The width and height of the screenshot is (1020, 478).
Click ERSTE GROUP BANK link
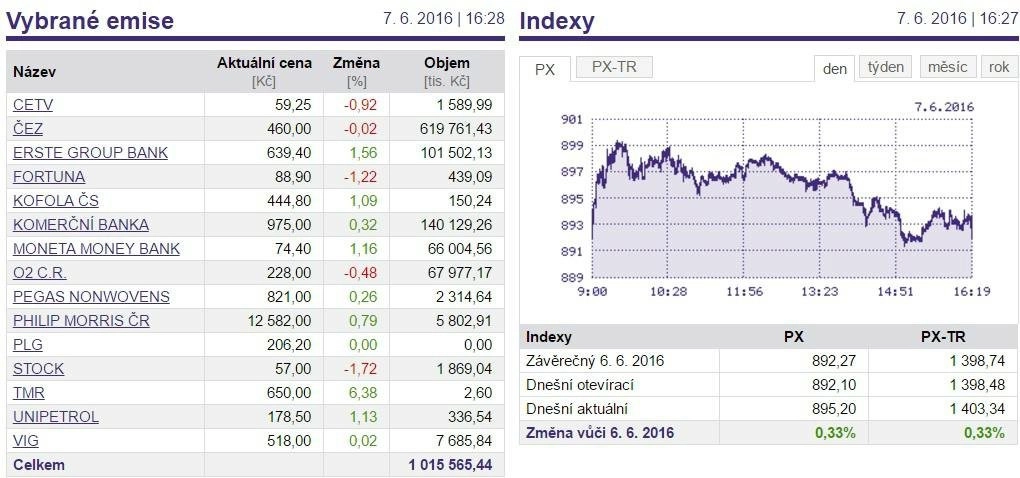point(90,153)
